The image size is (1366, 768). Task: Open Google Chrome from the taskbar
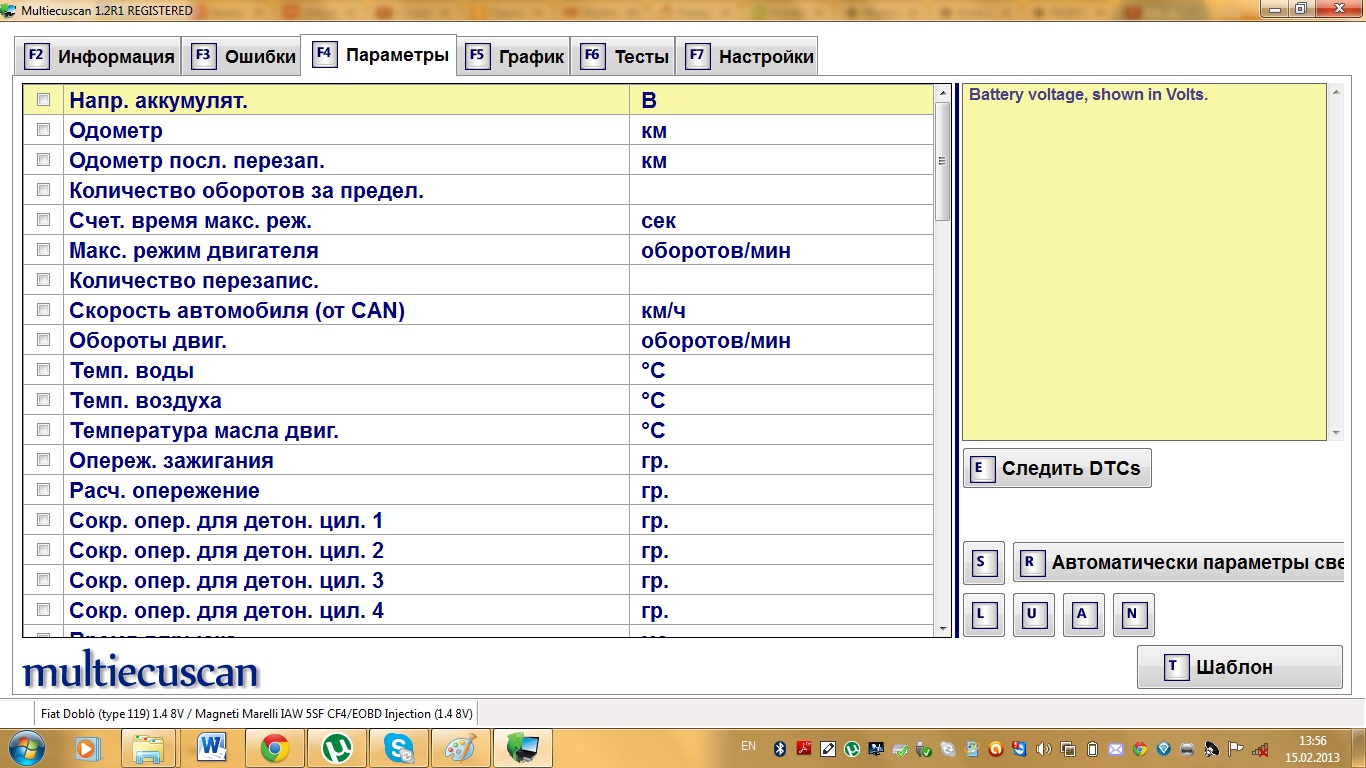tap(275, 747)
